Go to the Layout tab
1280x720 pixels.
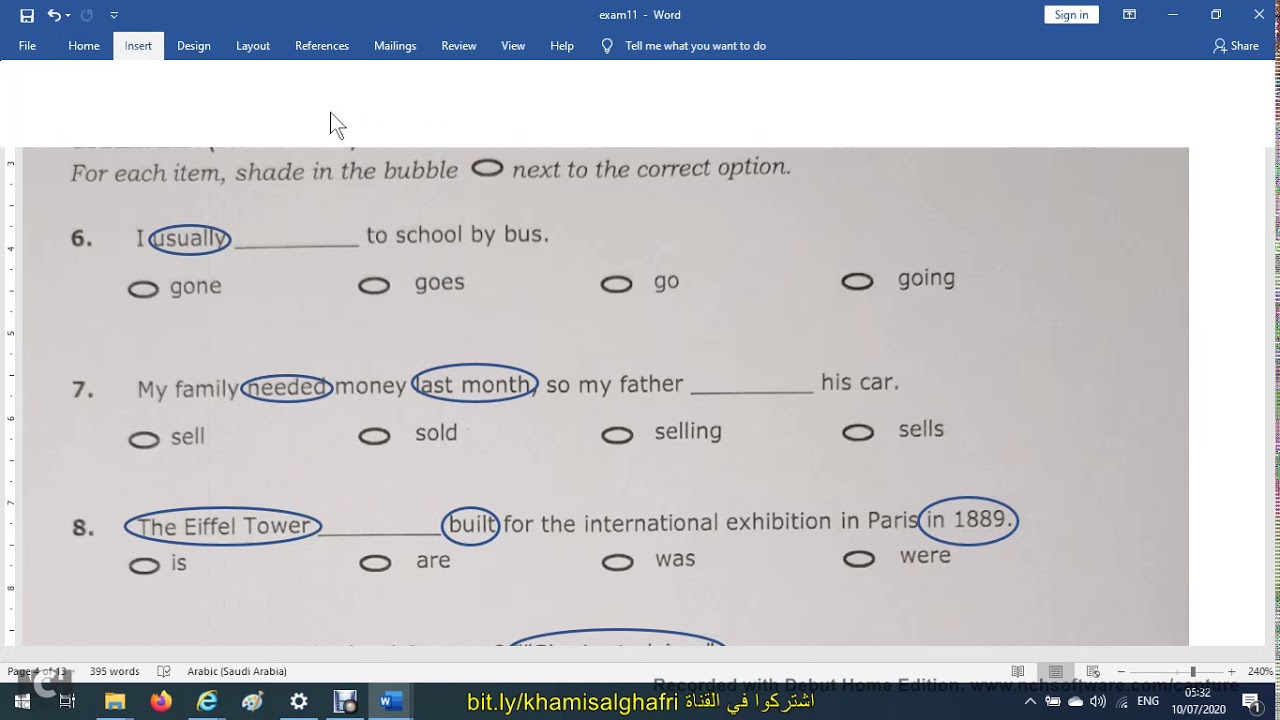(x=253, y=46)
